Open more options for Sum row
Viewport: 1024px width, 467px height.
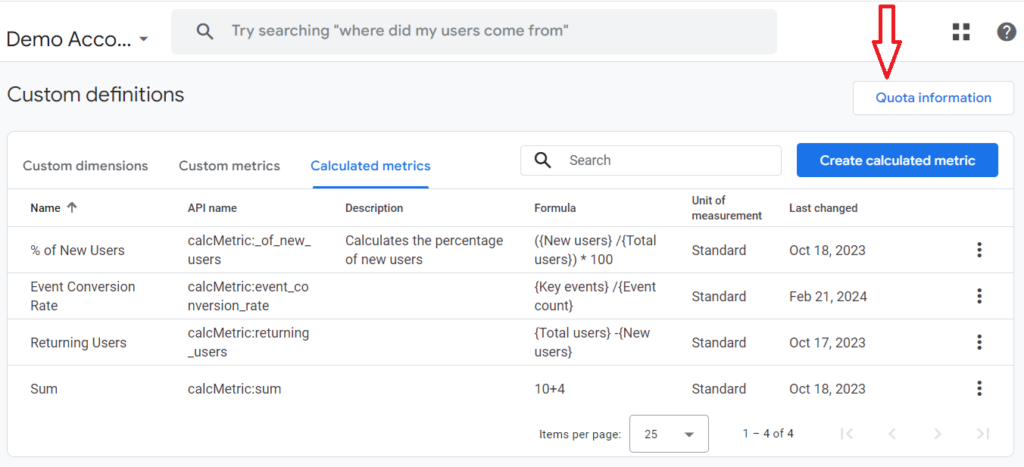pyautogui.click(x=979, y=389)
